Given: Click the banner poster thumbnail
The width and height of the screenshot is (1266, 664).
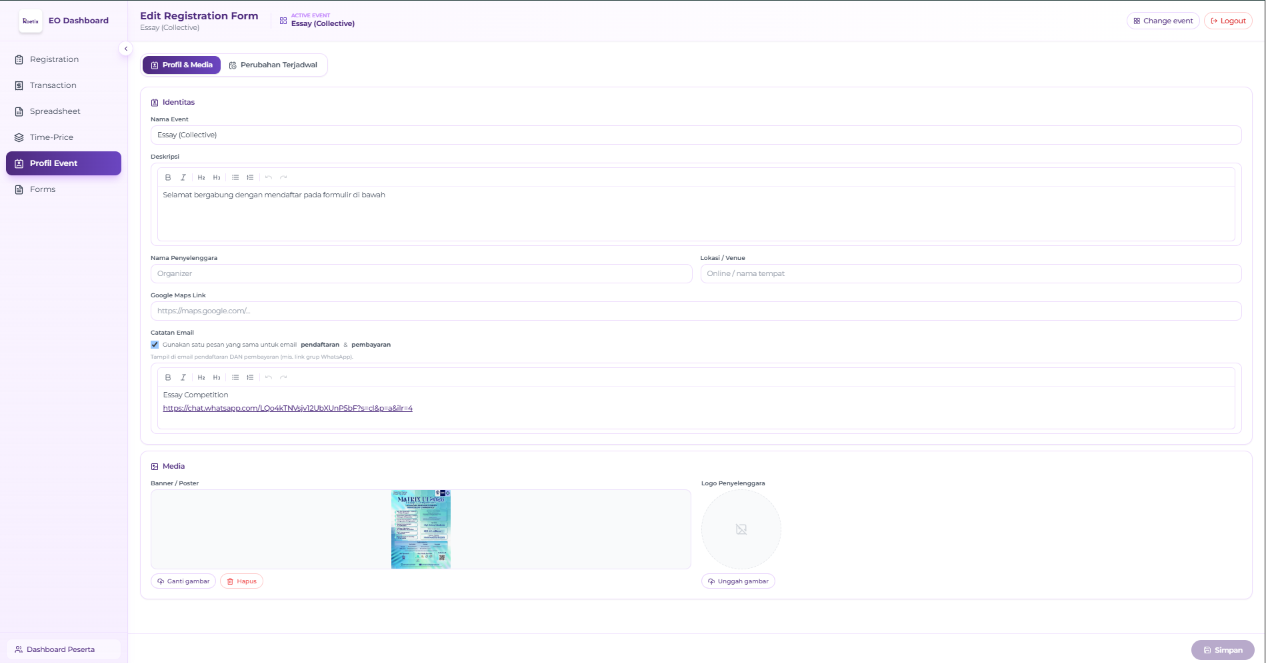Looking at the screenshot, I should pos(421,529).
